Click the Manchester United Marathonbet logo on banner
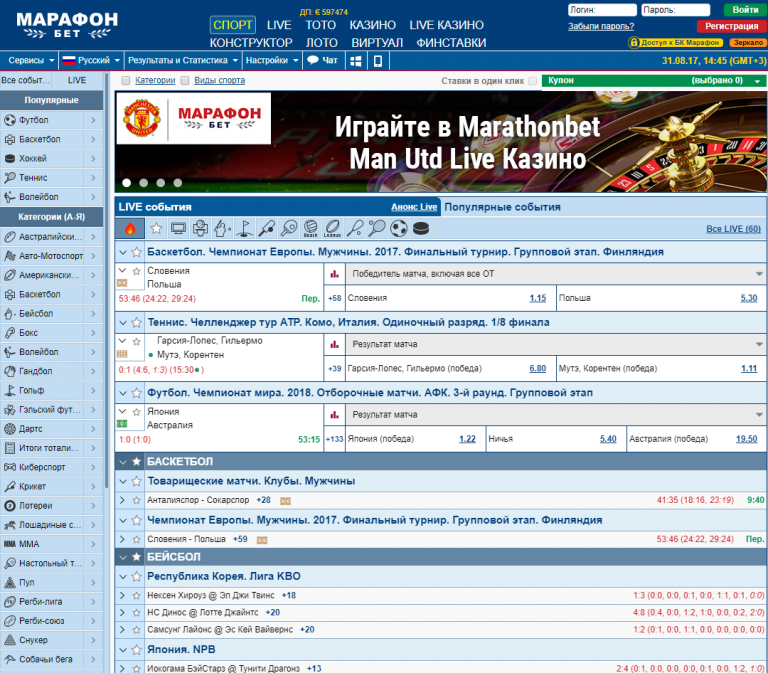 coord(193,119)
